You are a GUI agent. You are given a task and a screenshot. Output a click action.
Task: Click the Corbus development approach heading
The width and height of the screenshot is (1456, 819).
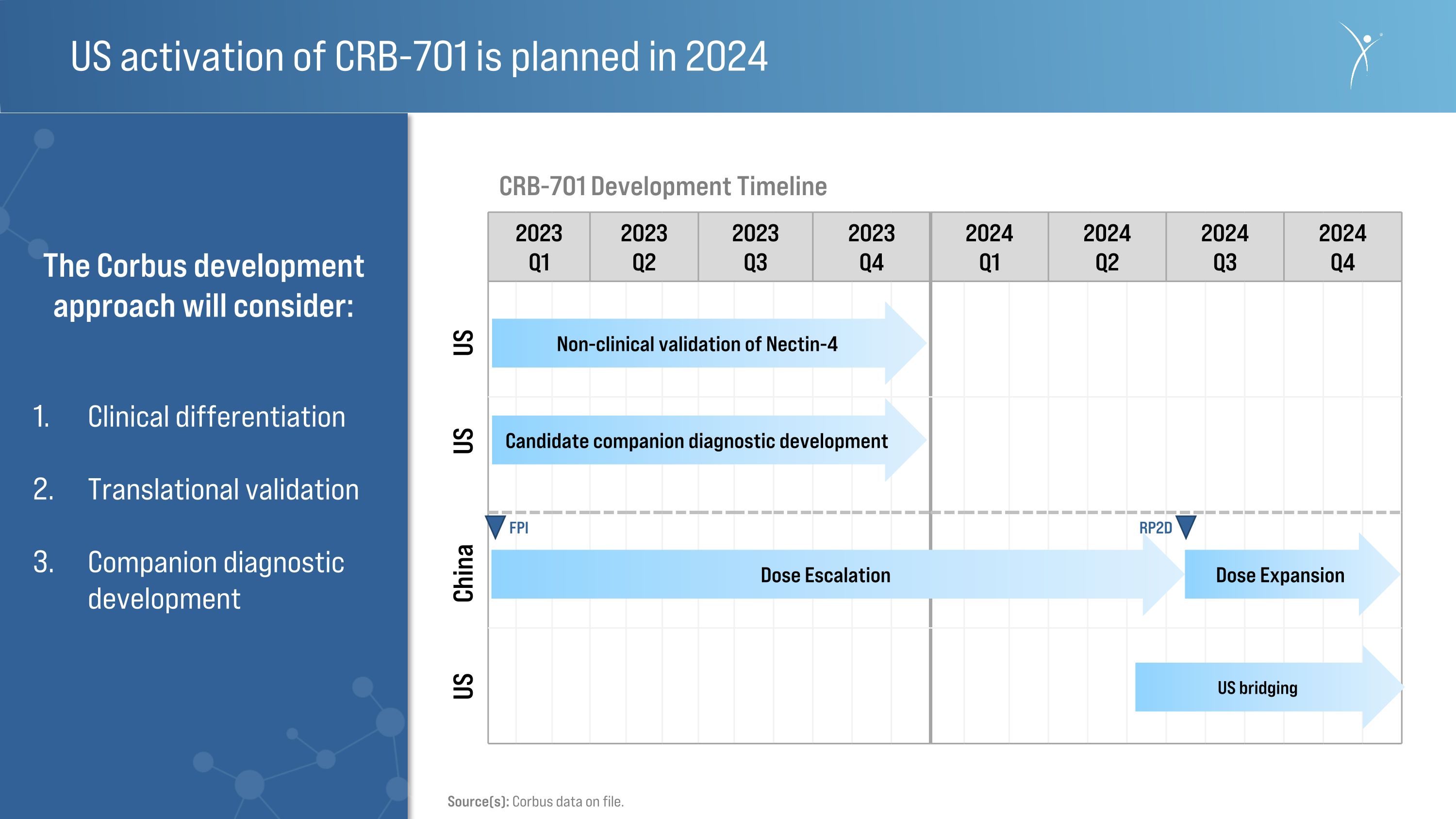pyautogui.click(x=203, y=285)
